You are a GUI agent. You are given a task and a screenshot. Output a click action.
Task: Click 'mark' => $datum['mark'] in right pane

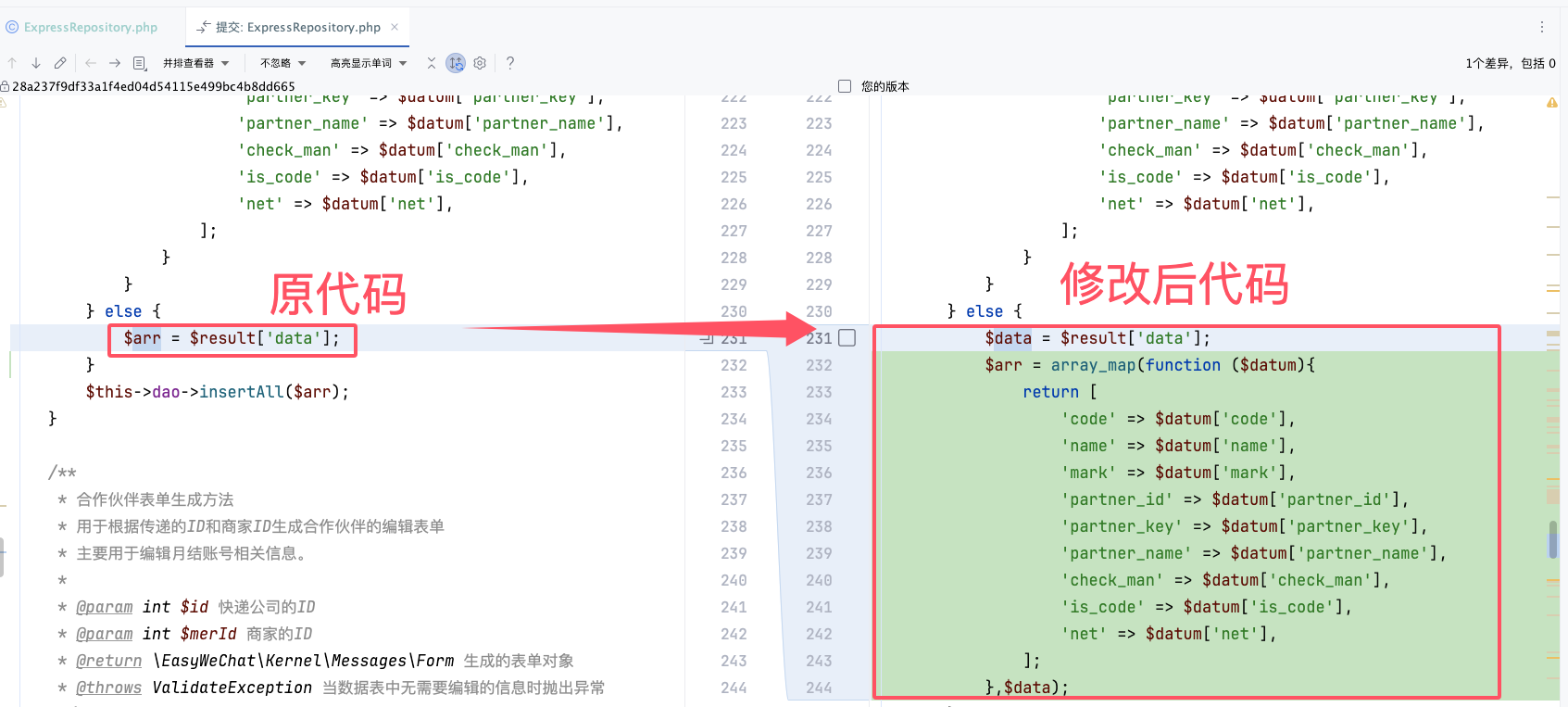(1178, 473)
